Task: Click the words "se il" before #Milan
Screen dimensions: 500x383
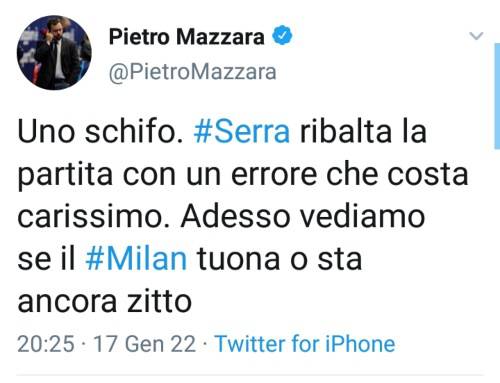Action: [x=46, y=259]
